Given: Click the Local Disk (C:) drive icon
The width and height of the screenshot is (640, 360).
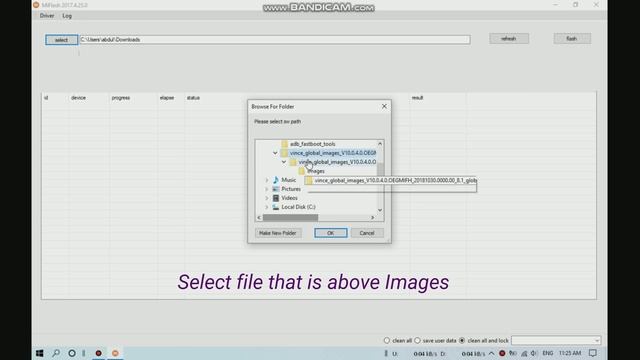Looking at the screenshot, I should click(x=276, y=207).
